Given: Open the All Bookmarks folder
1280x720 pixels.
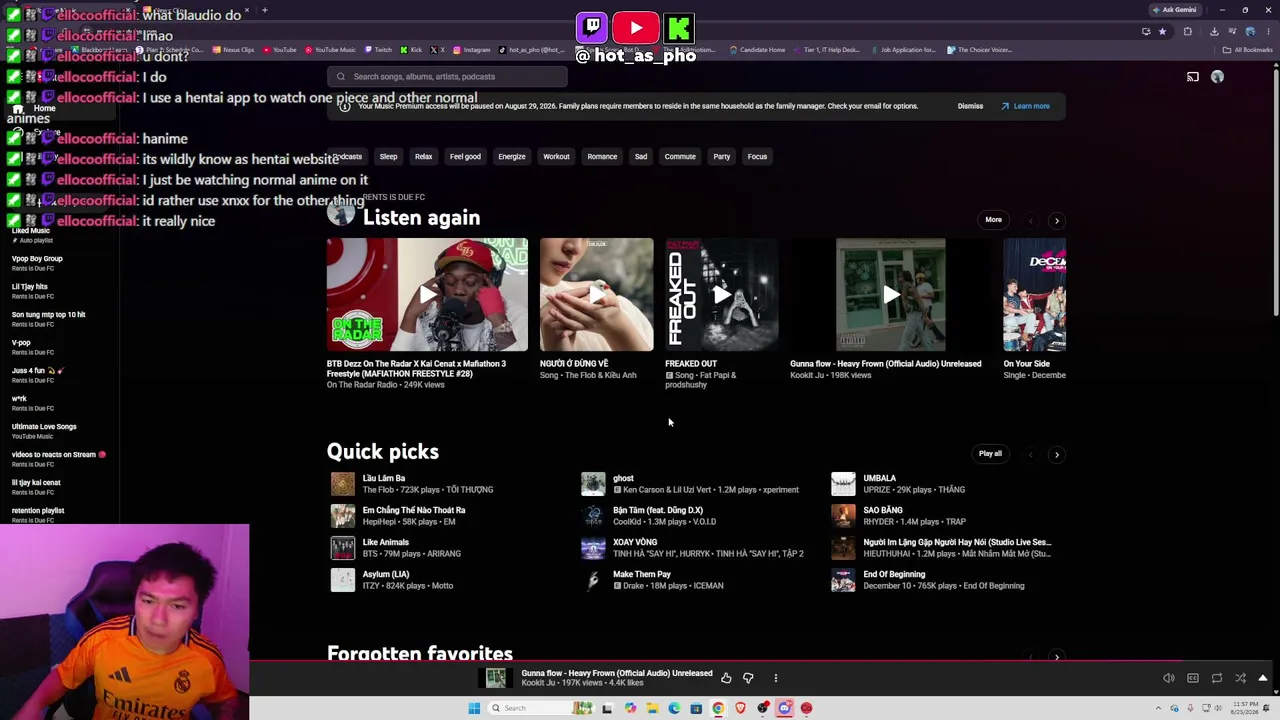Looking at the screenshot, I should pyautogui.click(x=1248, y=50).
